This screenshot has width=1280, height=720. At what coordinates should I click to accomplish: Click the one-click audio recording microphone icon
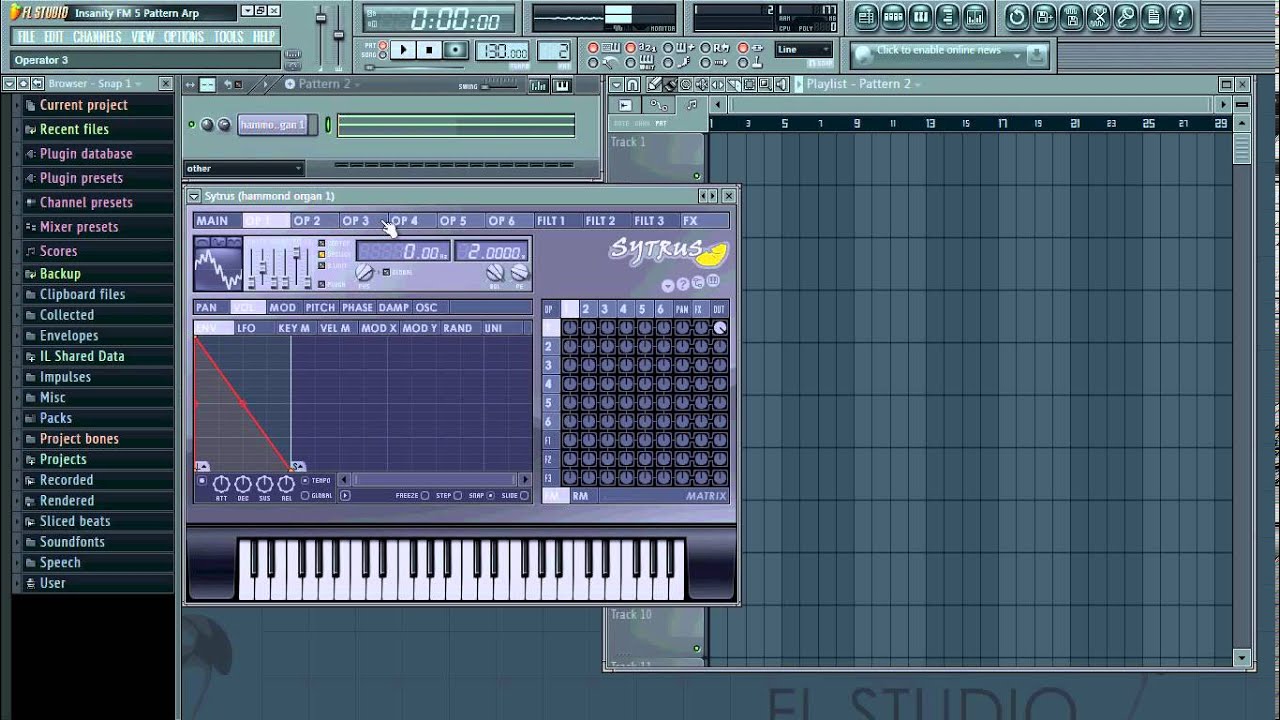[1125, 16]
